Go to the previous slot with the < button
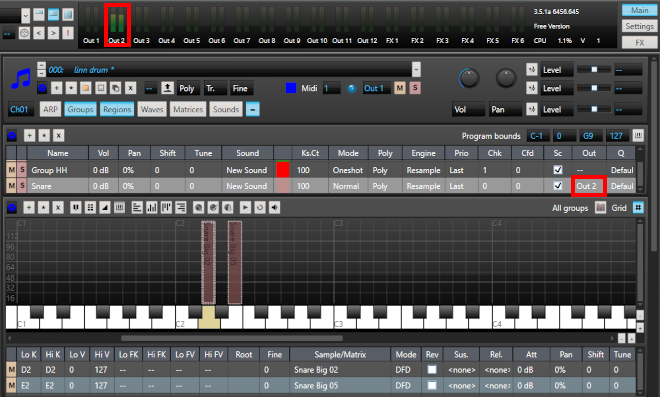This screenshot has width=660, height=397. tap(39, 33)
